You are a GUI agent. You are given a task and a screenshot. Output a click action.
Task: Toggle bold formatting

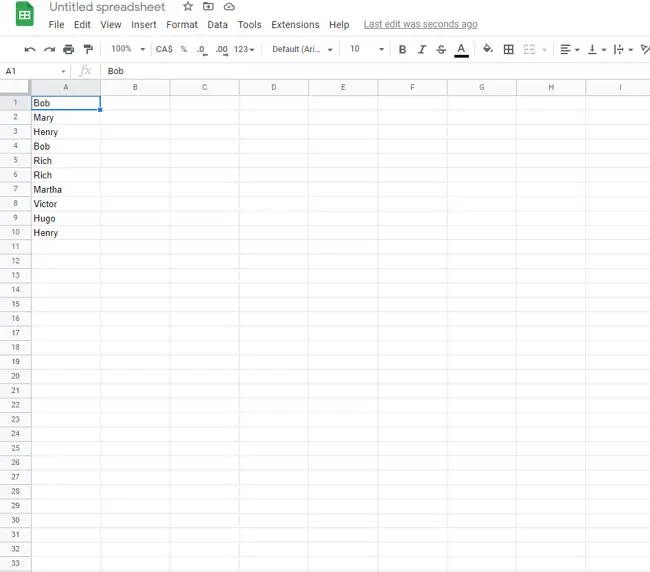[402, 49]
